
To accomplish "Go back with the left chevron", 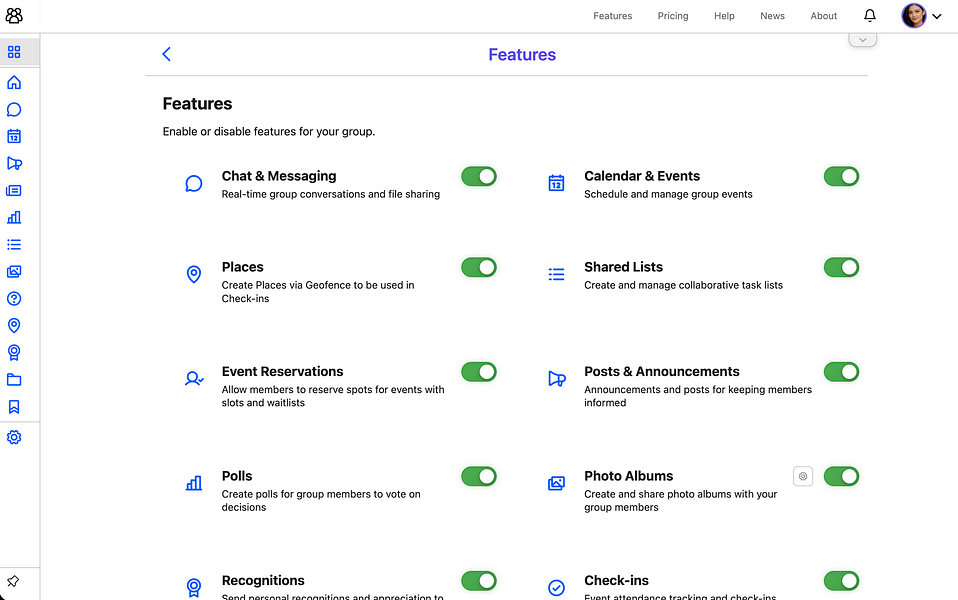I will 166,54.
